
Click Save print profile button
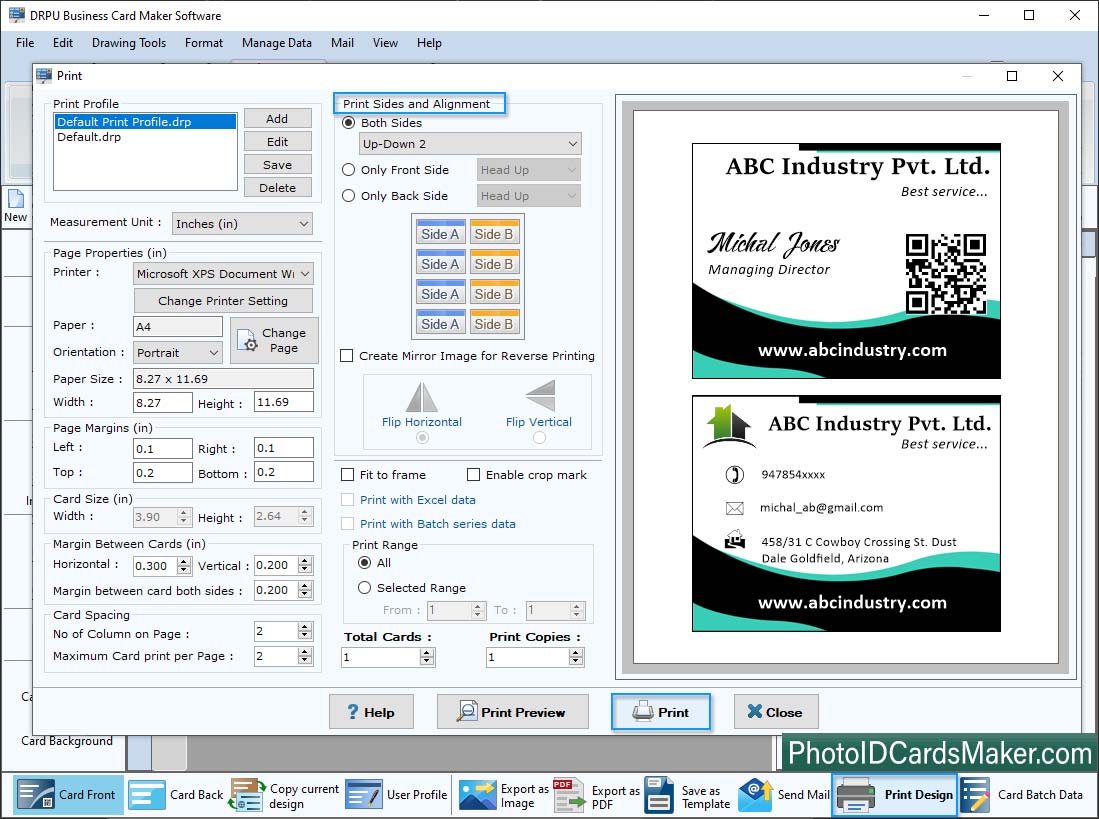click(278, 165)
